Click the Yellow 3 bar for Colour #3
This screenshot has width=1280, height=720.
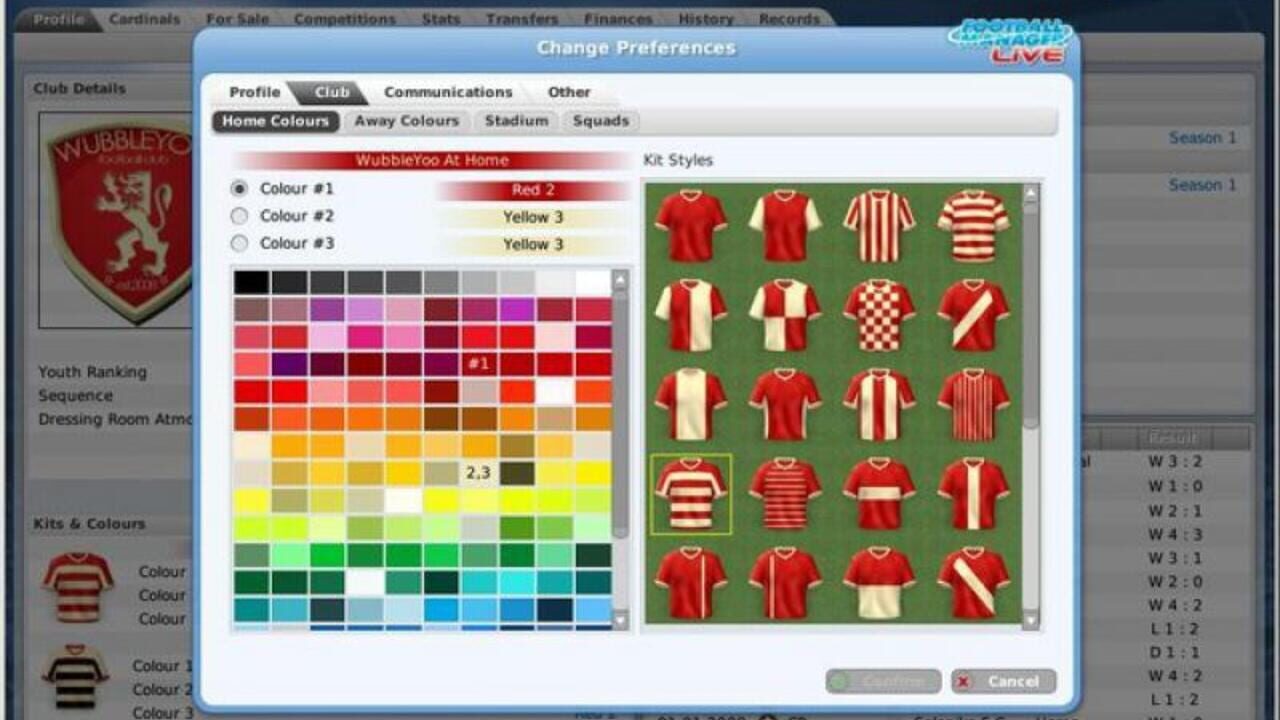pos(533,244)
